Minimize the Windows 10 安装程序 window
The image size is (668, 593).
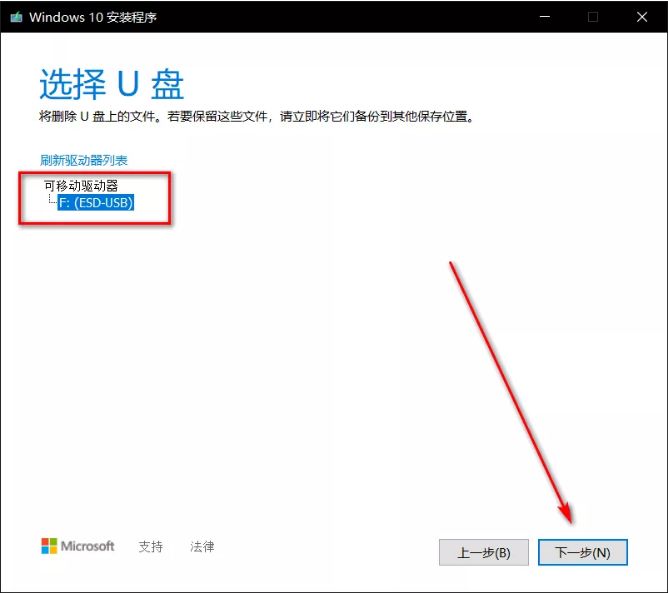545,17
